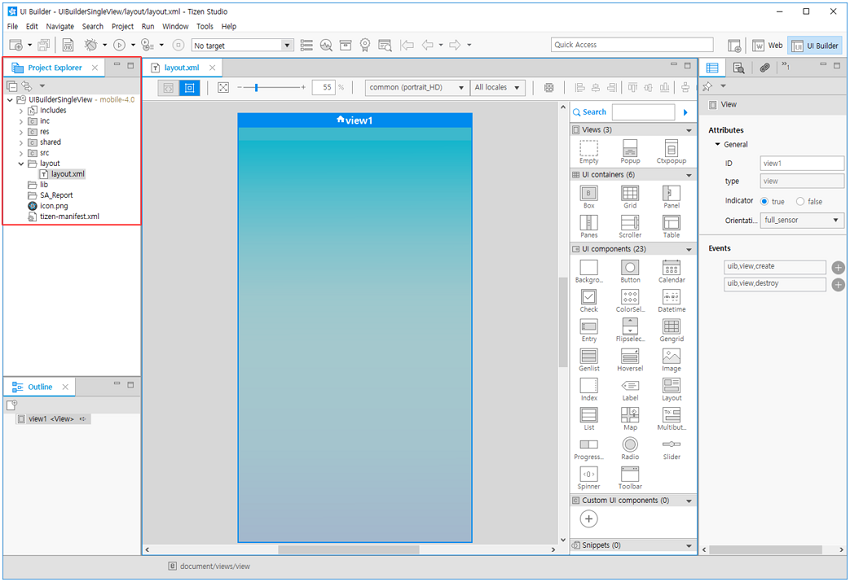Collapse the Views palette section

coord(690,129)
